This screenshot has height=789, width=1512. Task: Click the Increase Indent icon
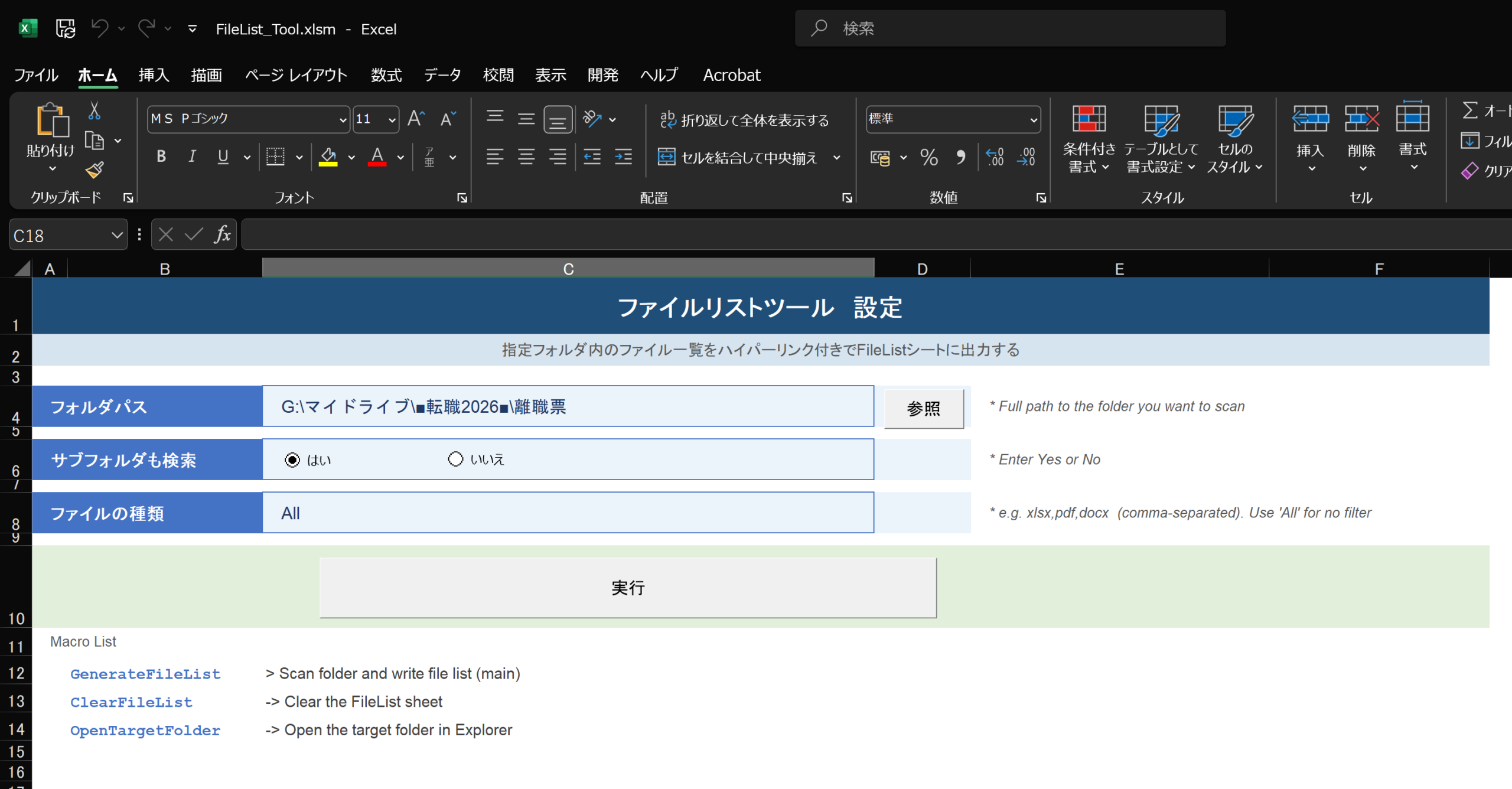(x=623, y=157)
